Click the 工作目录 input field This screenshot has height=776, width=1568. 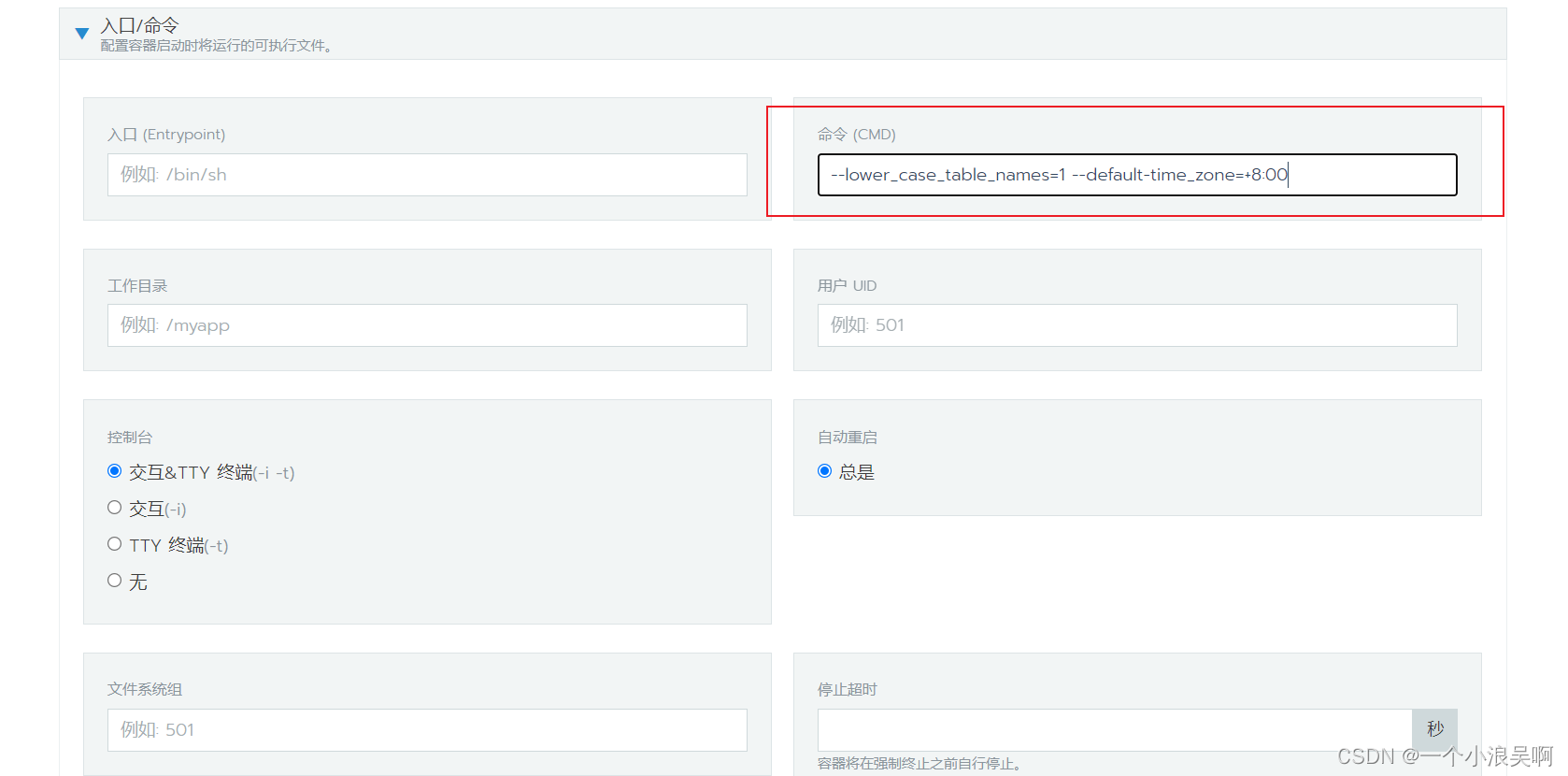point(427,325)
